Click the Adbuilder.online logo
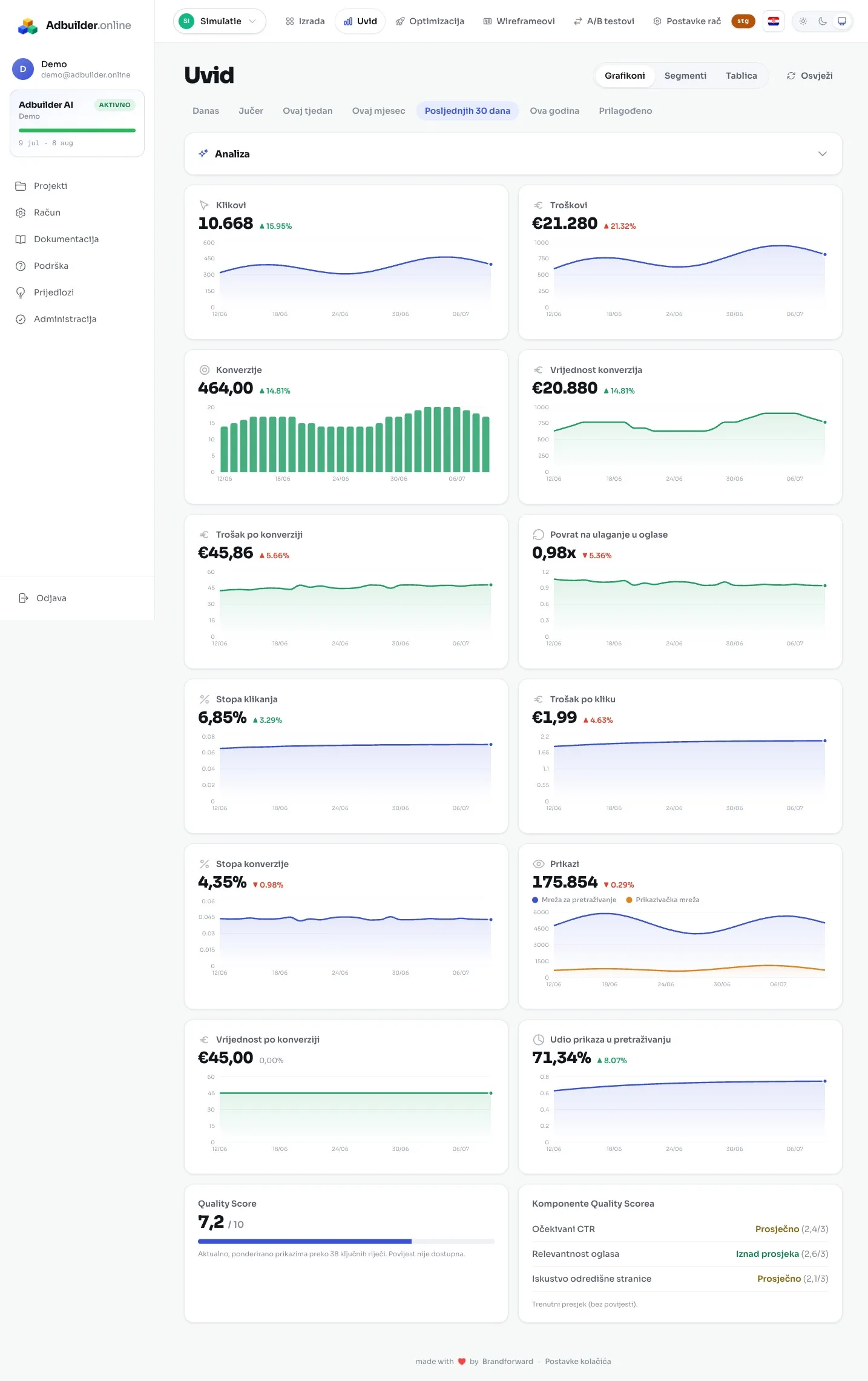The width and height of the screenshot is (868, 1381). pyautogui.click(x=74, y=25)
